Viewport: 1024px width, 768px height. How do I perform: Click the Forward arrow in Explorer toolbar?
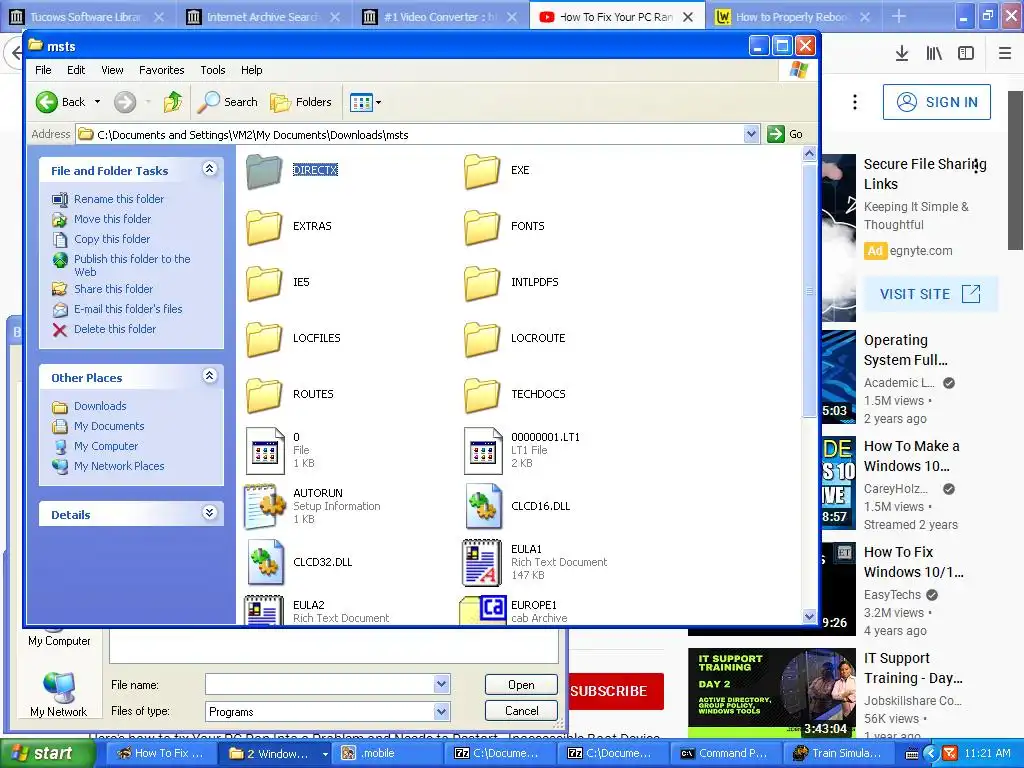coord(125,102)
